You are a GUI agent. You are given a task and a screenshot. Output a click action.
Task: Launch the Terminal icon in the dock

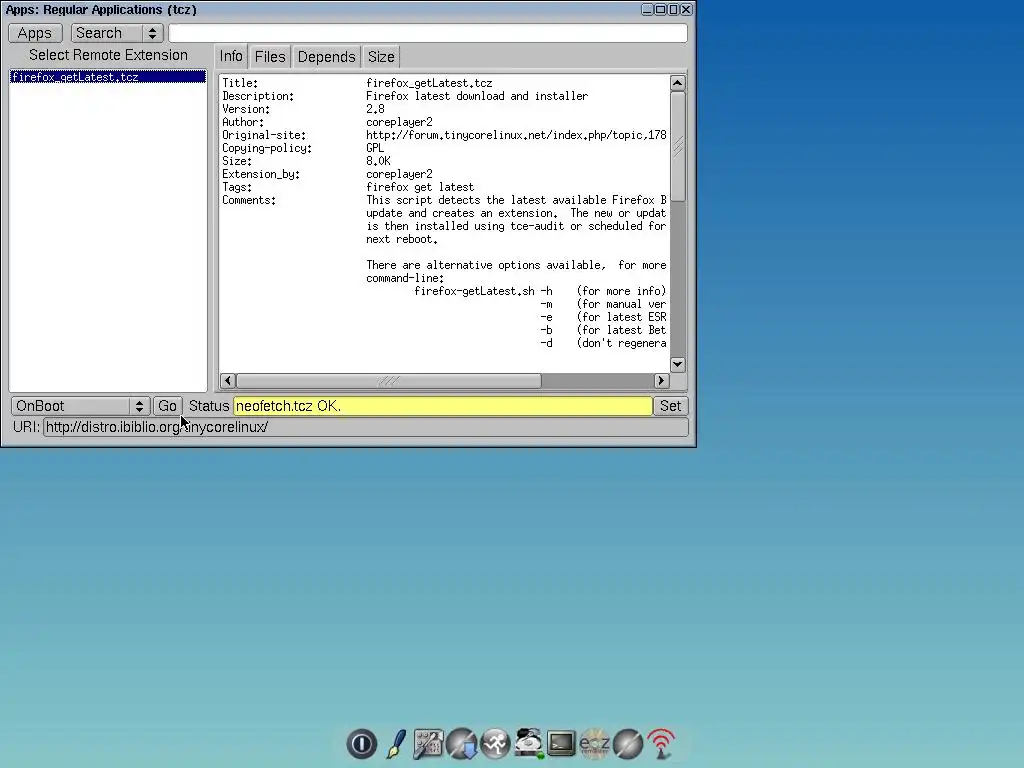click(561, 743)
